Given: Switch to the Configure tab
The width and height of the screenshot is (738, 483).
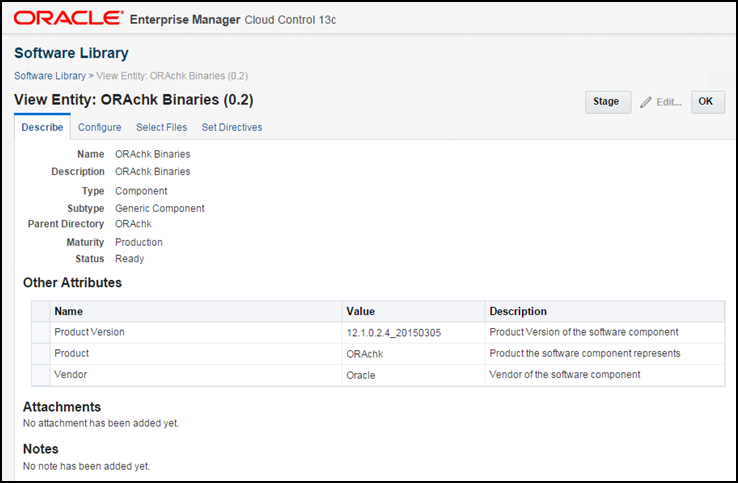Looking at the screenshot, I should pyautogui.click(x=99, y=127).
